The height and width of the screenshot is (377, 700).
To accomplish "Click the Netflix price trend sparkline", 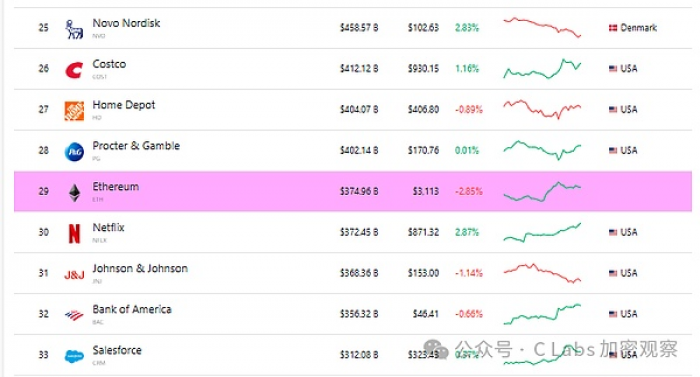I will coord(542,233).
